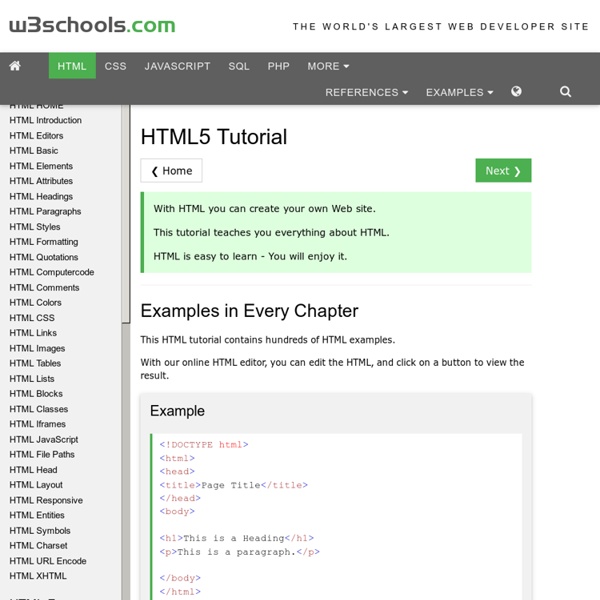Open HTML Blocks in sidebar
600x600 pixels.
pos(36,393)
